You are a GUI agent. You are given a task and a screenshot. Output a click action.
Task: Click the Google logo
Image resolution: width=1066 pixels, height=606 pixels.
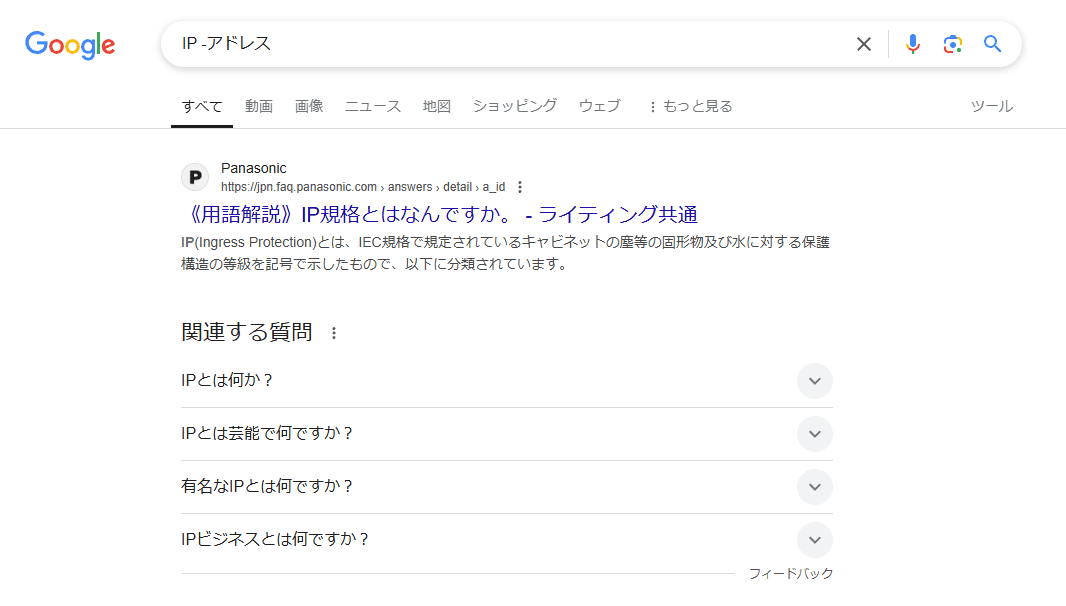(x=70, y=45)
